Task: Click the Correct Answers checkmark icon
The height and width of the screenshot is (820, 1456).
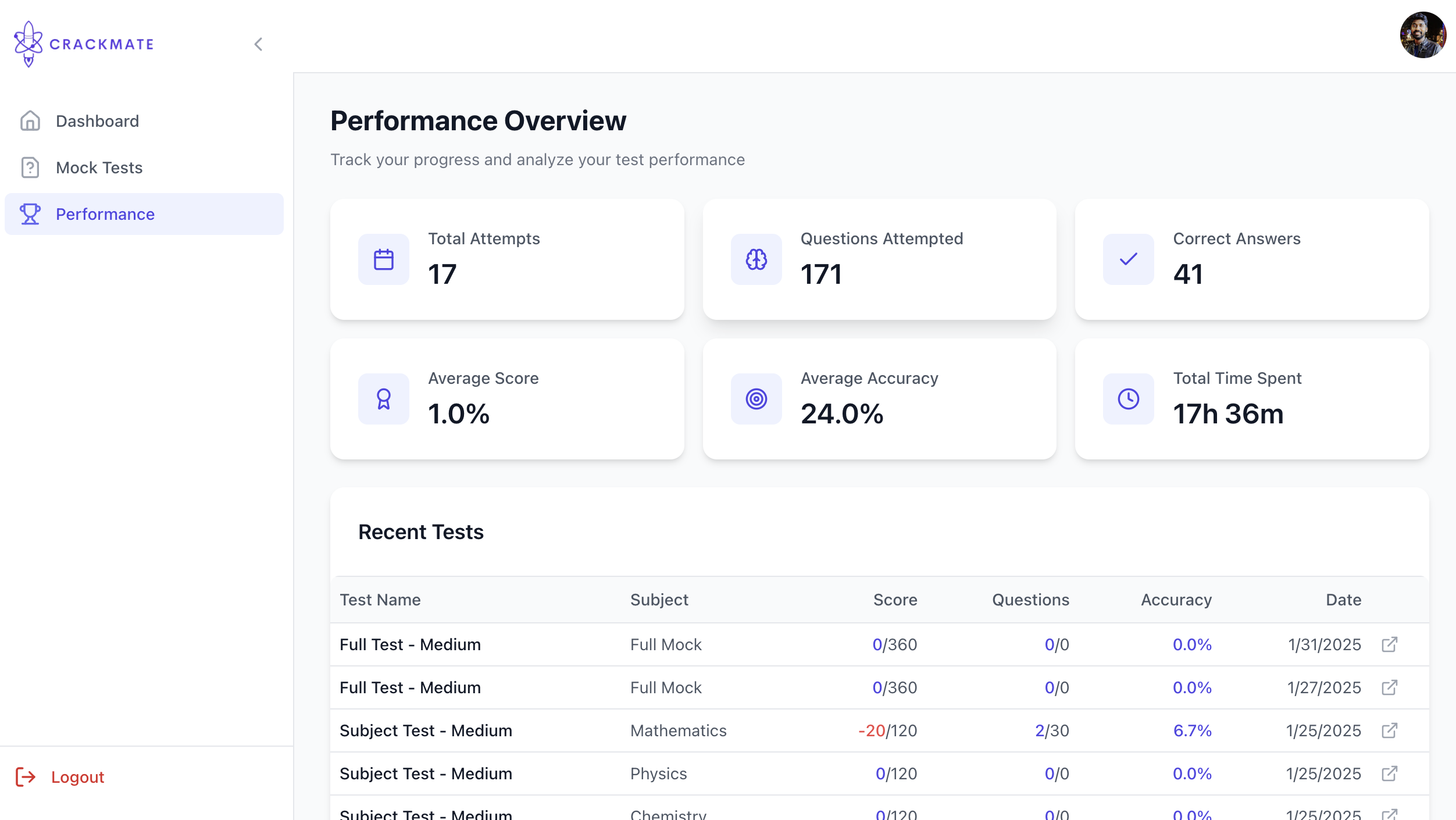Action: click(1128, 259)
